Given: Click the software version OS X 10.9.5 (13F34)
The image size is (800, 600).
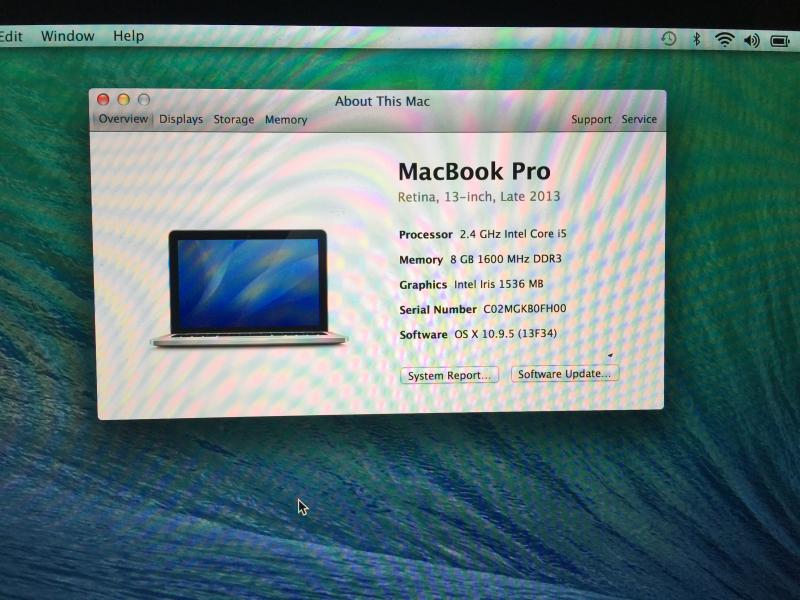Looking at the screenshot, I should click(505, 334).
